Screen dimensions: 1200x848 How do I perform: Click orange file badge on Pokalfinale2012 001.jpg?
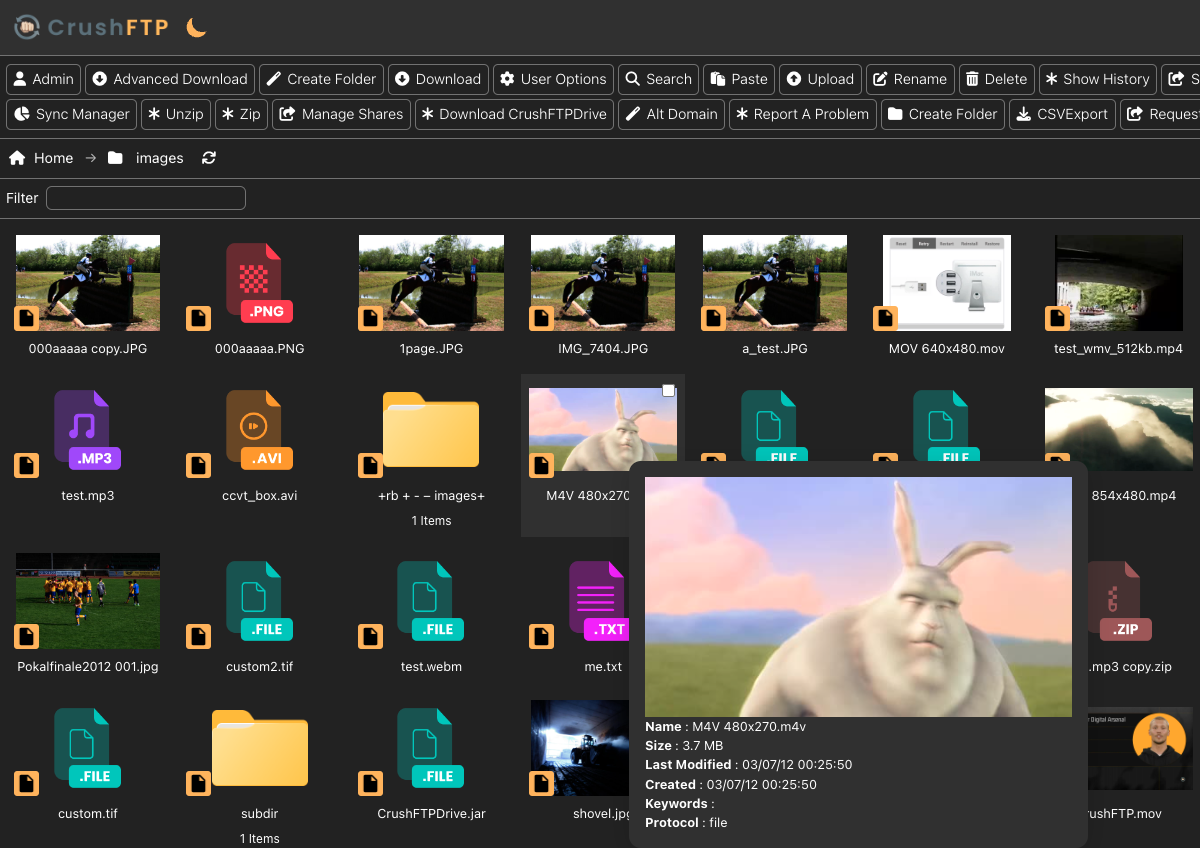coord(26,636)
